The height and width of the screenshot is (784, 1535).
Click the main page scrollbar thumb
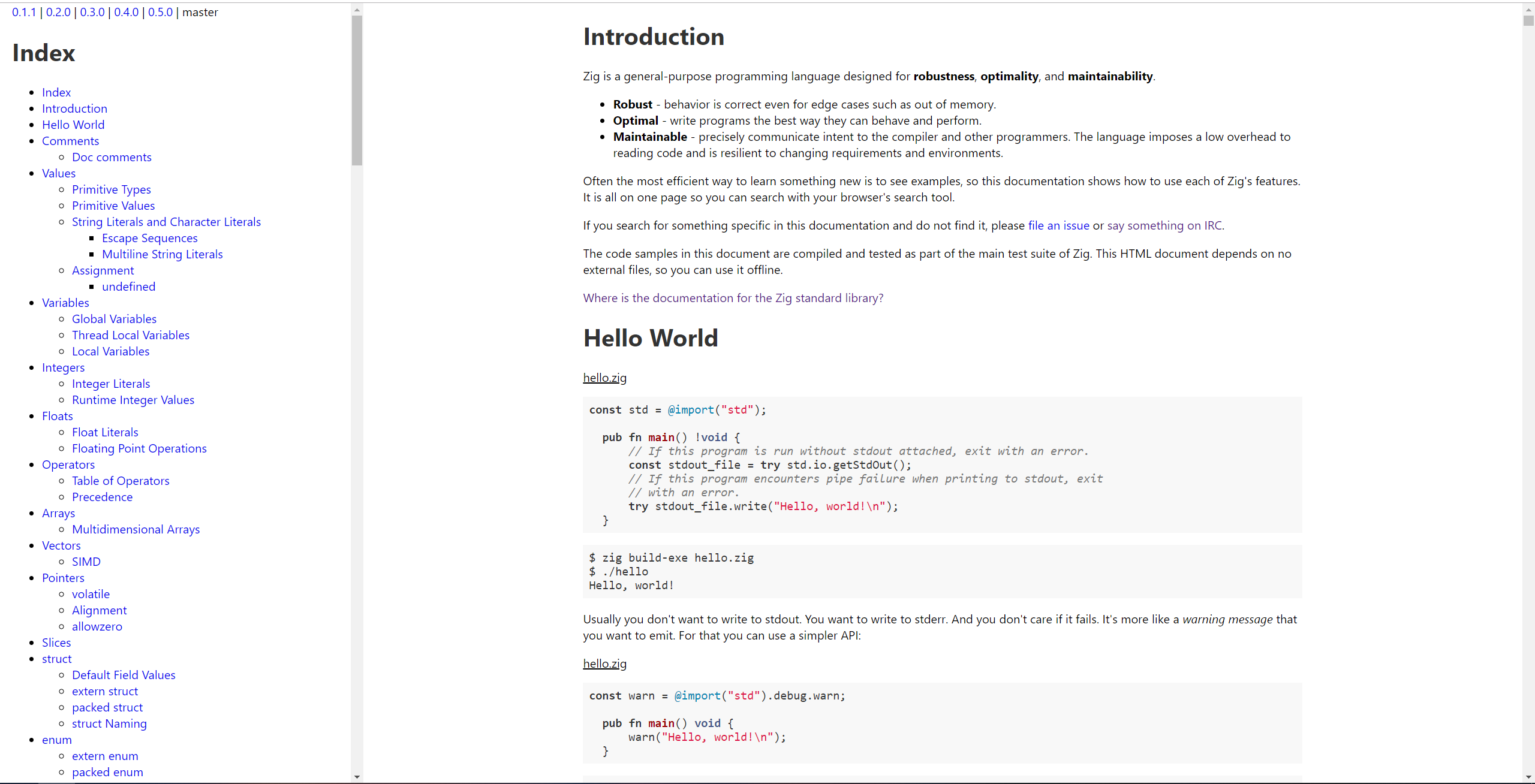(1528, 21)
